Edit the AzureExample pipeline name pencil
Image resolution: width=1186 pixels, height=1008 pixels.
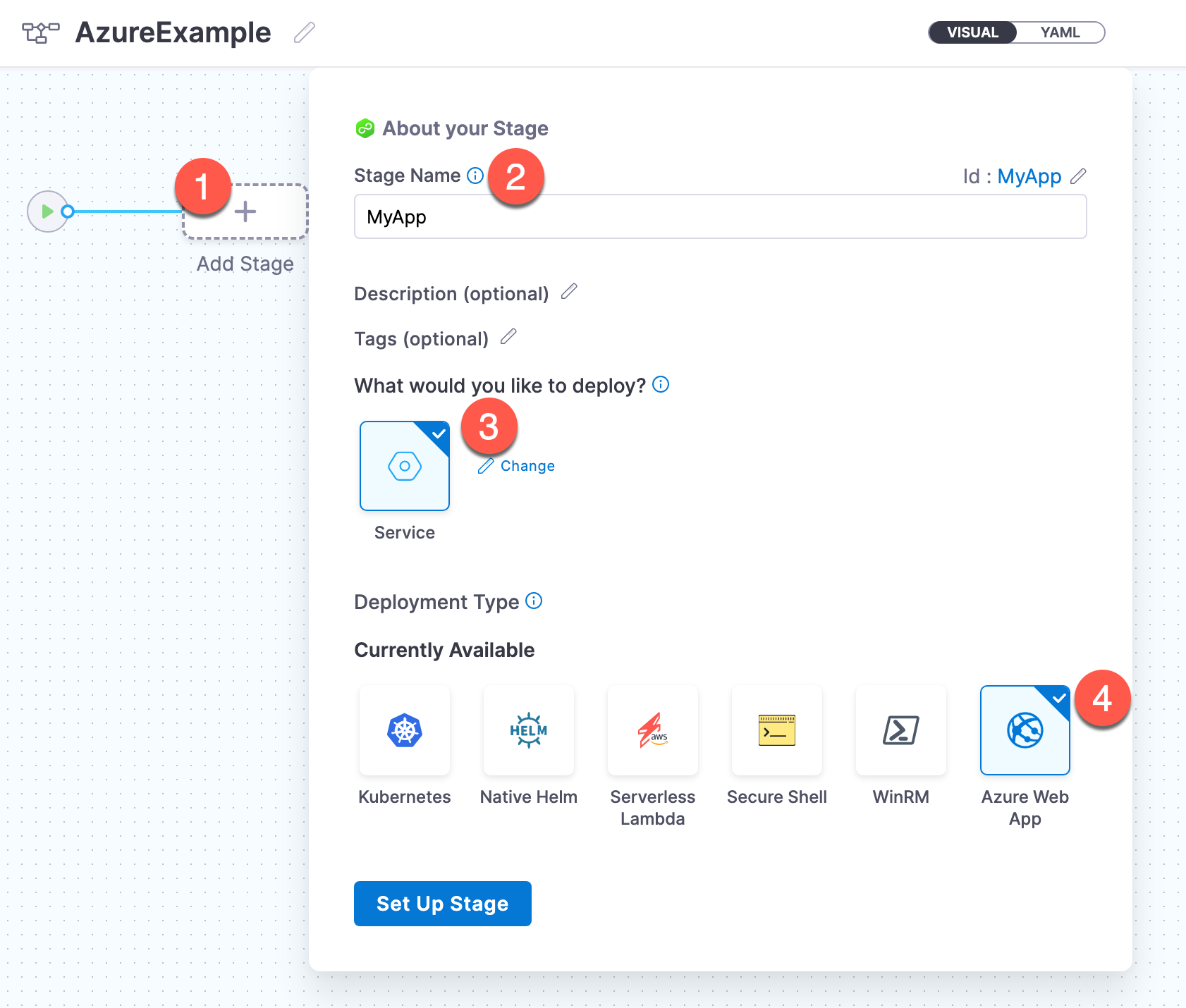pyautogui.click(x=304, y=32)
